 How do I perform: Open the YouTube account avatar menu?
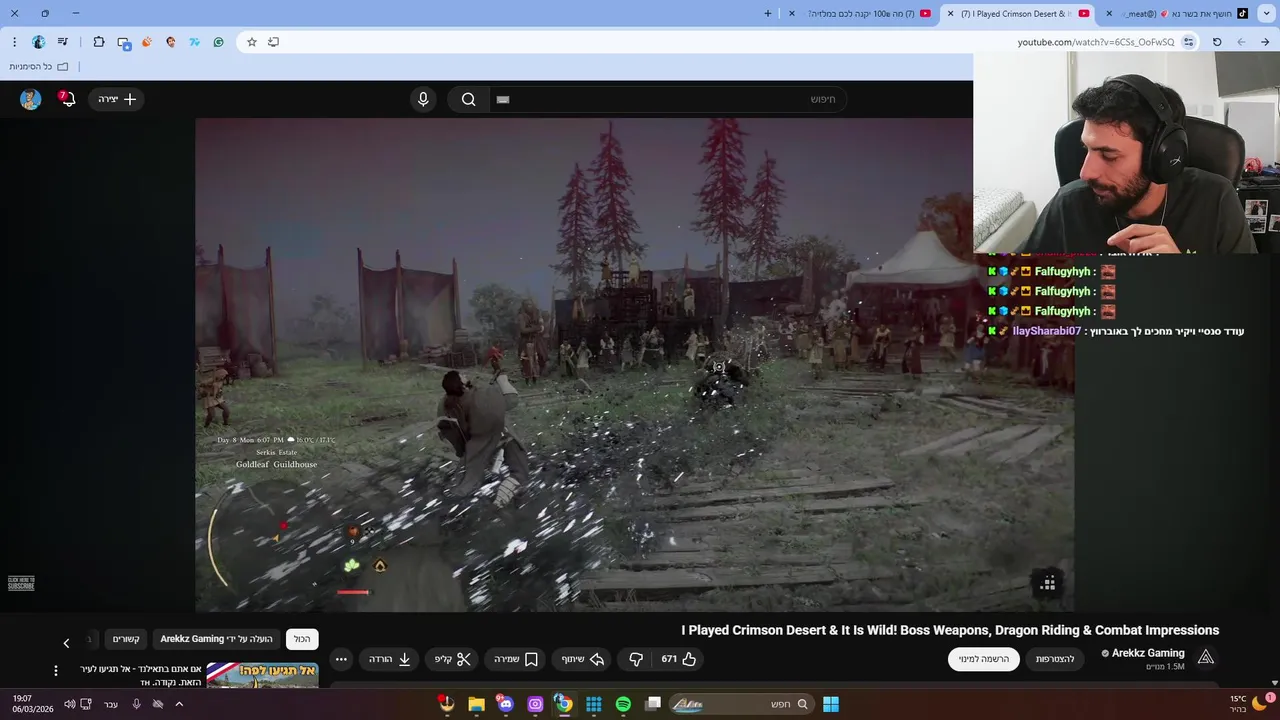(x=31, y=99)
